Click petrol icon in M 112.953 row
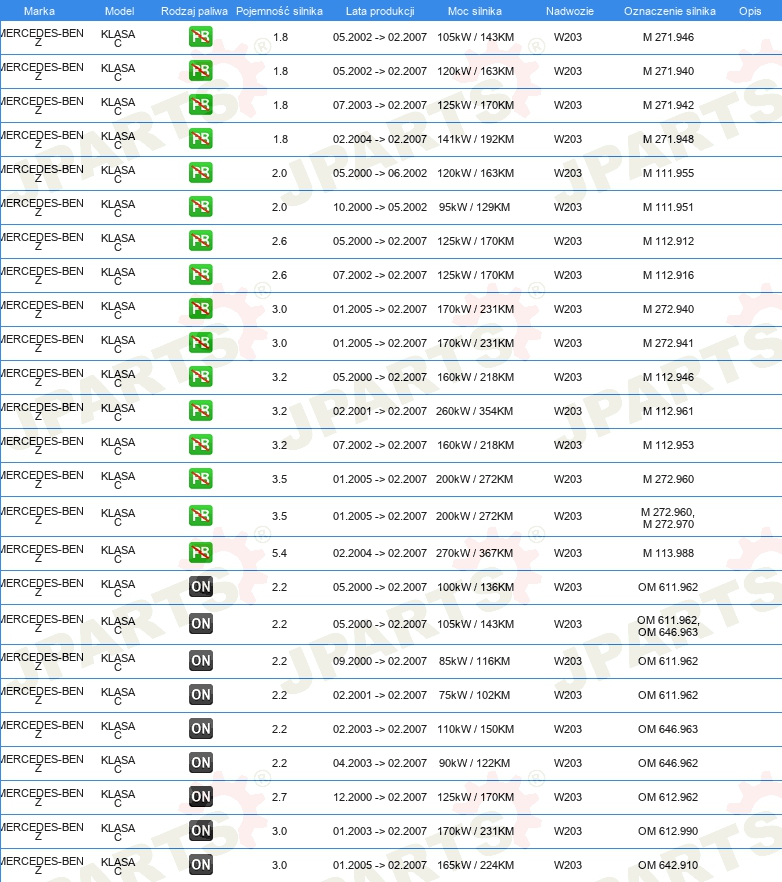This screenshot has width=782, height=882. [201, 444]
